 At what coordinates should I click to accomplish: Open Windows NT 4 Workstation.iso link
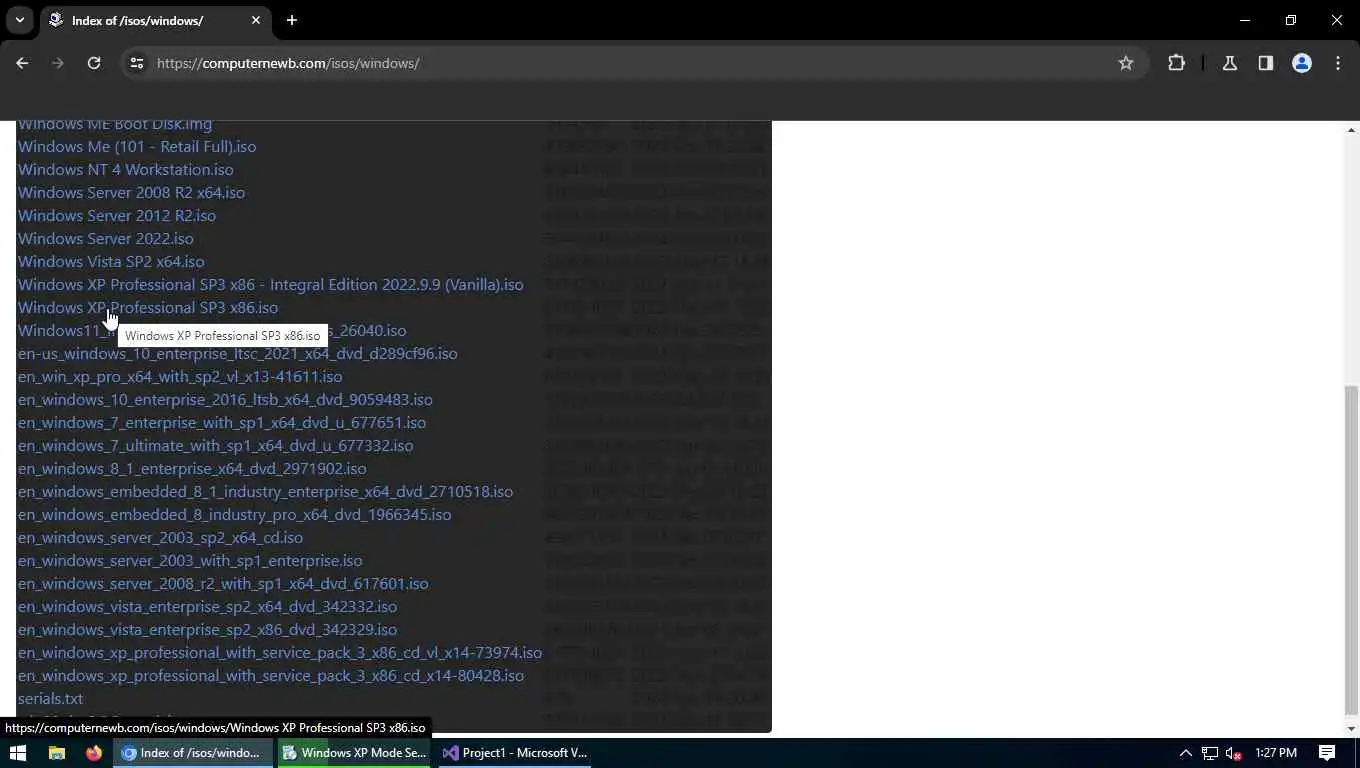(126, 169)
